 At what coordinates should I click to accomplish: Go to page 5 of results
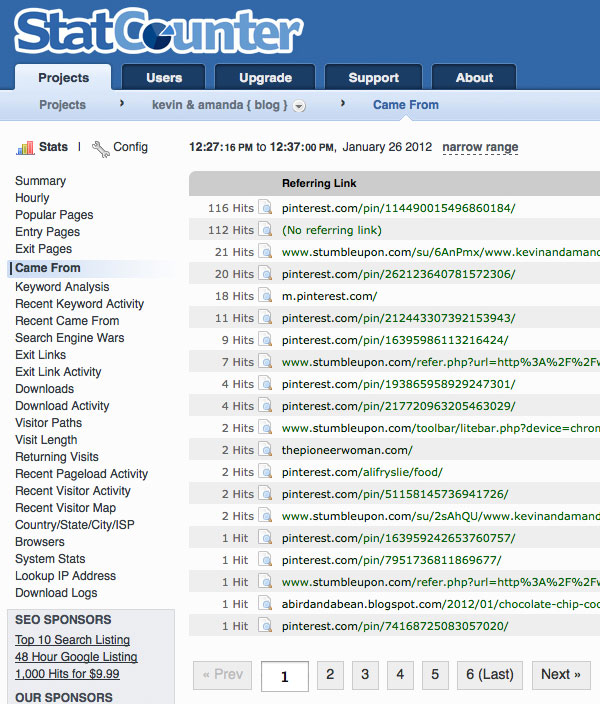point(435,674)
